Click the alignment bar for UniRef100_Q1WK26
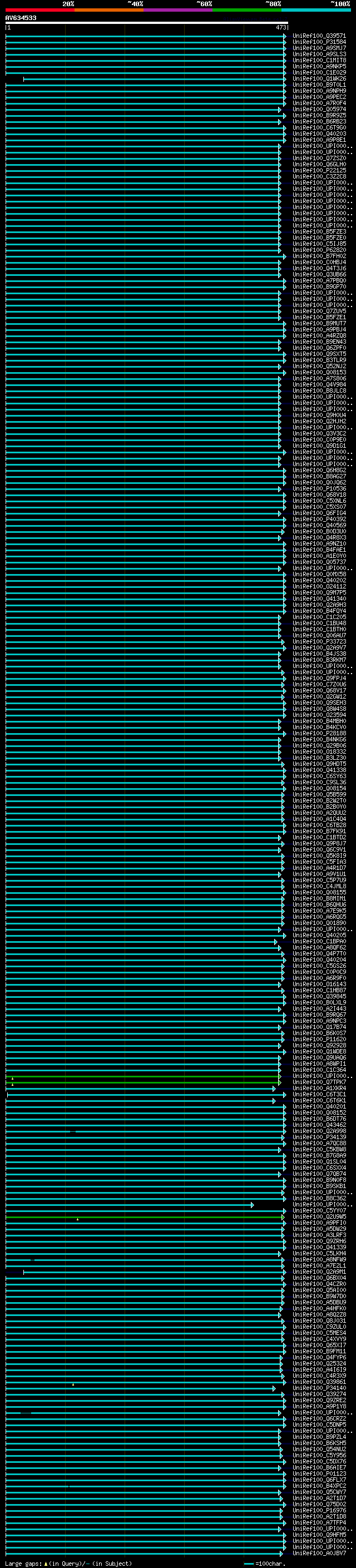 click(155, 79)
